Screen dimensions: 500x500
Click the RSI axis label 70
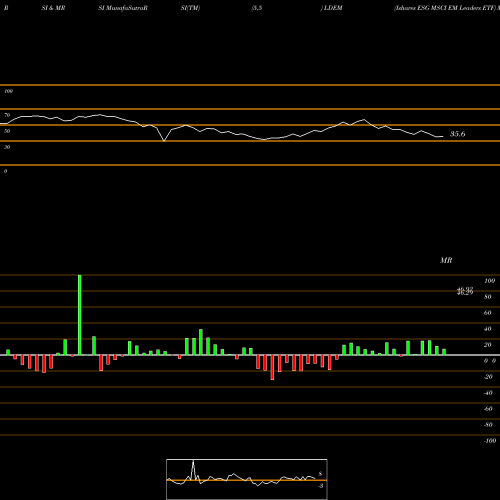(x=7, y=115)
